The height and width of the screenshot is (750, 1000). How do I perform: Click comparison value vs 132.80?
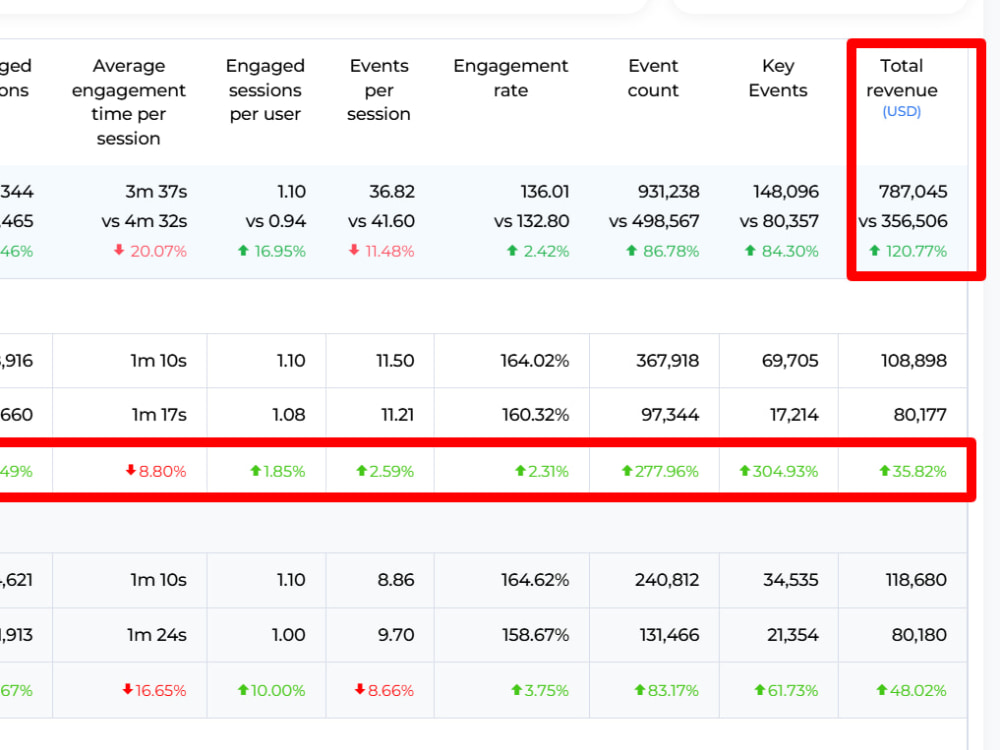(531, 221)
